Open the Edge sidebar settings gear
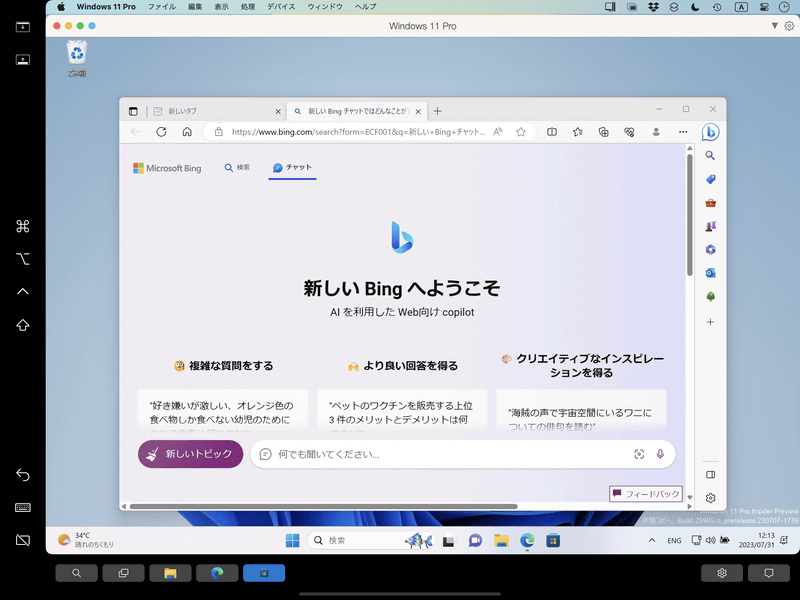 [710, 498]
